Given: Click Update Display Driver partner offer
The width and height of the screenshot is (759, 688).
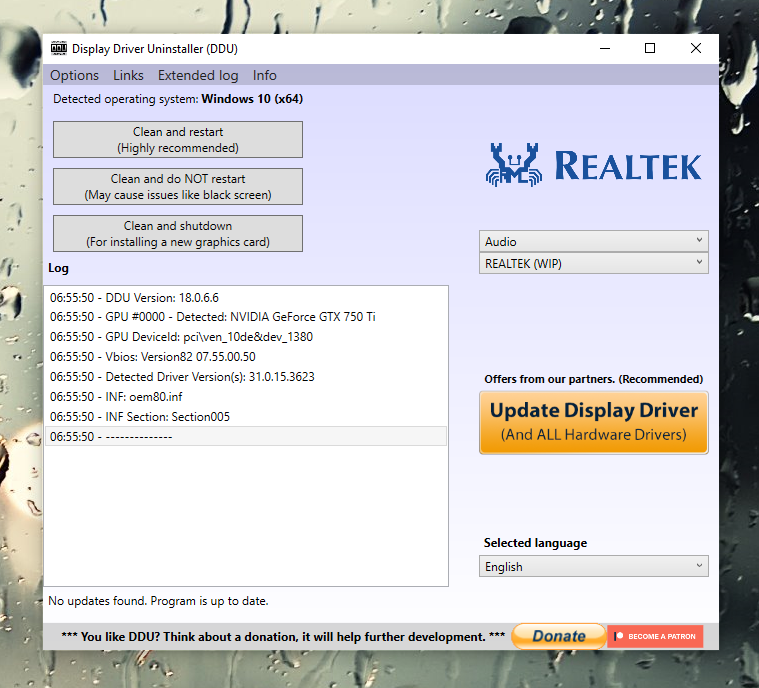Looking at the screenshot, I should (593, 423).
